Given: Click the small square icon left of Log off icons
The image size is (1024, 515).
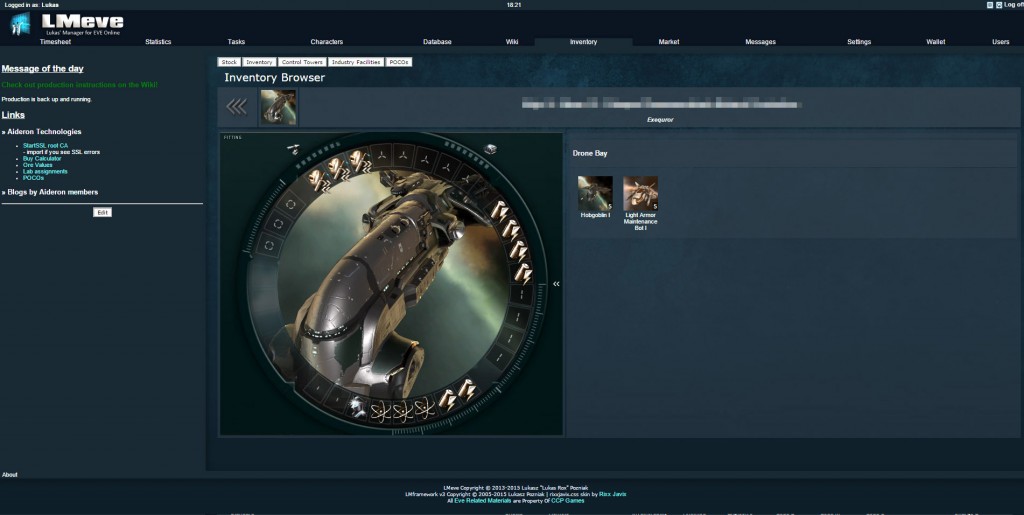Looking at the screenshot, I should point(989,5).
